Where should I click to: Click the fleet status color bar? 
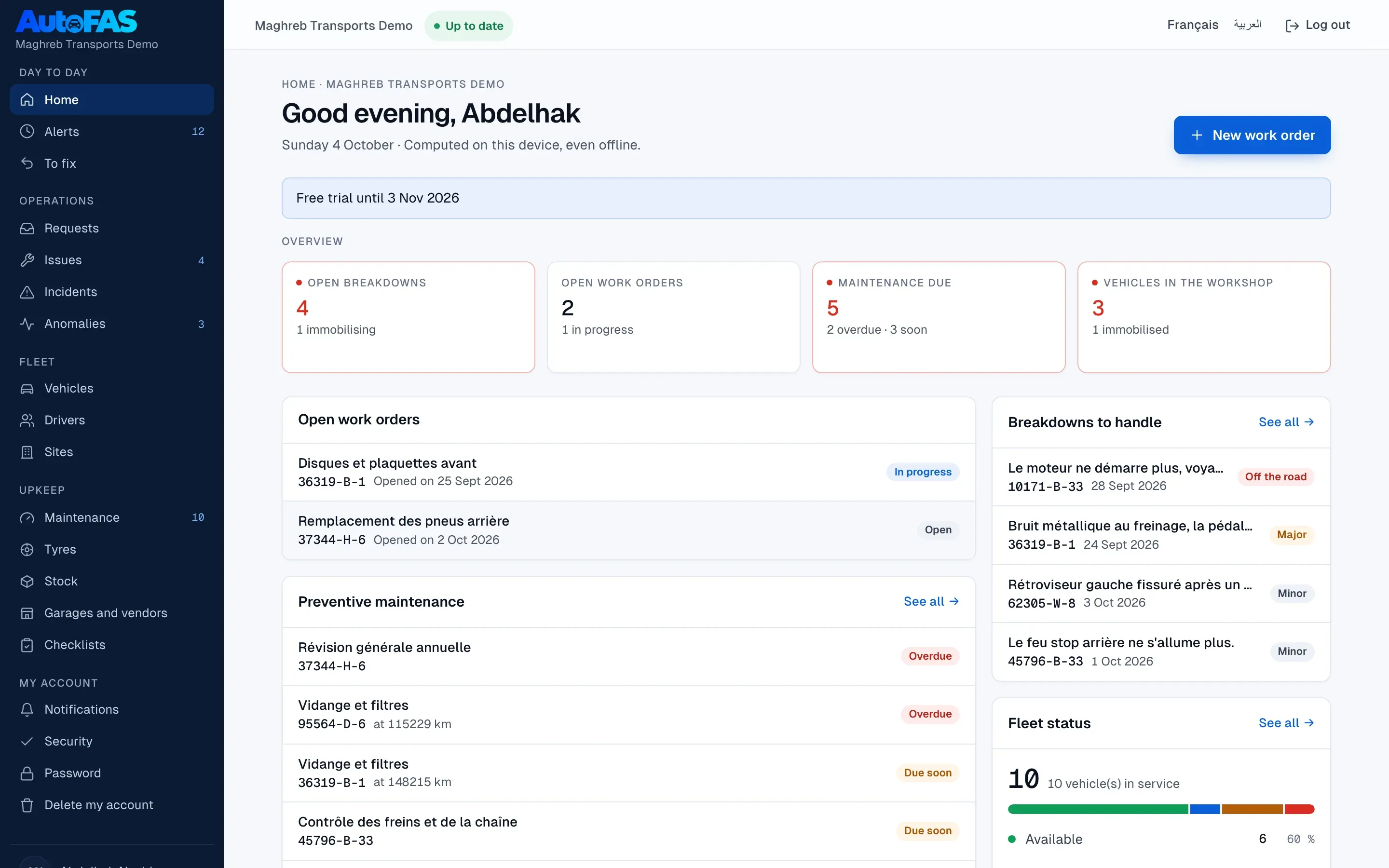coord(1160,809)
